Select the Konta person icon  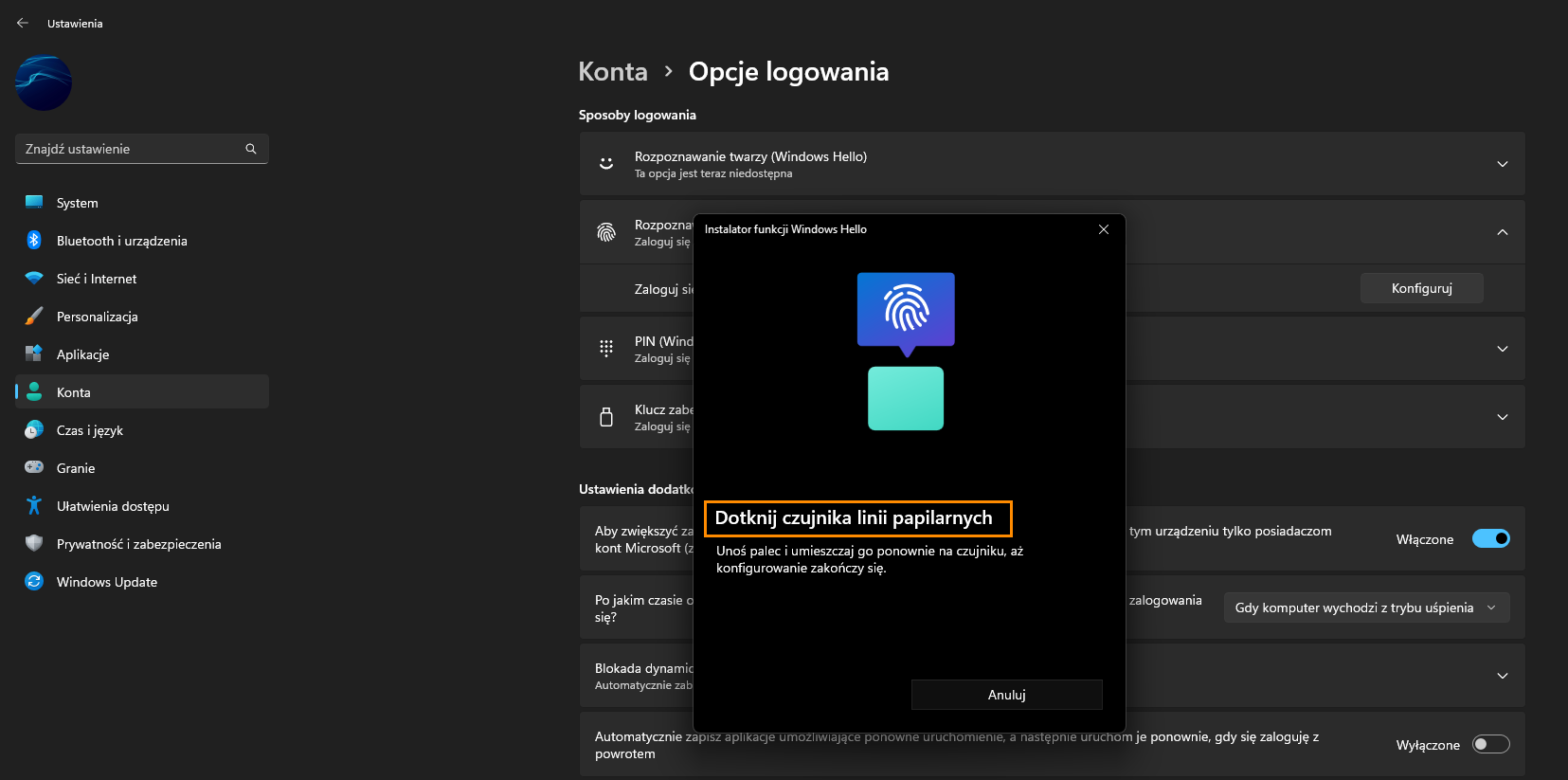[34, 391]
